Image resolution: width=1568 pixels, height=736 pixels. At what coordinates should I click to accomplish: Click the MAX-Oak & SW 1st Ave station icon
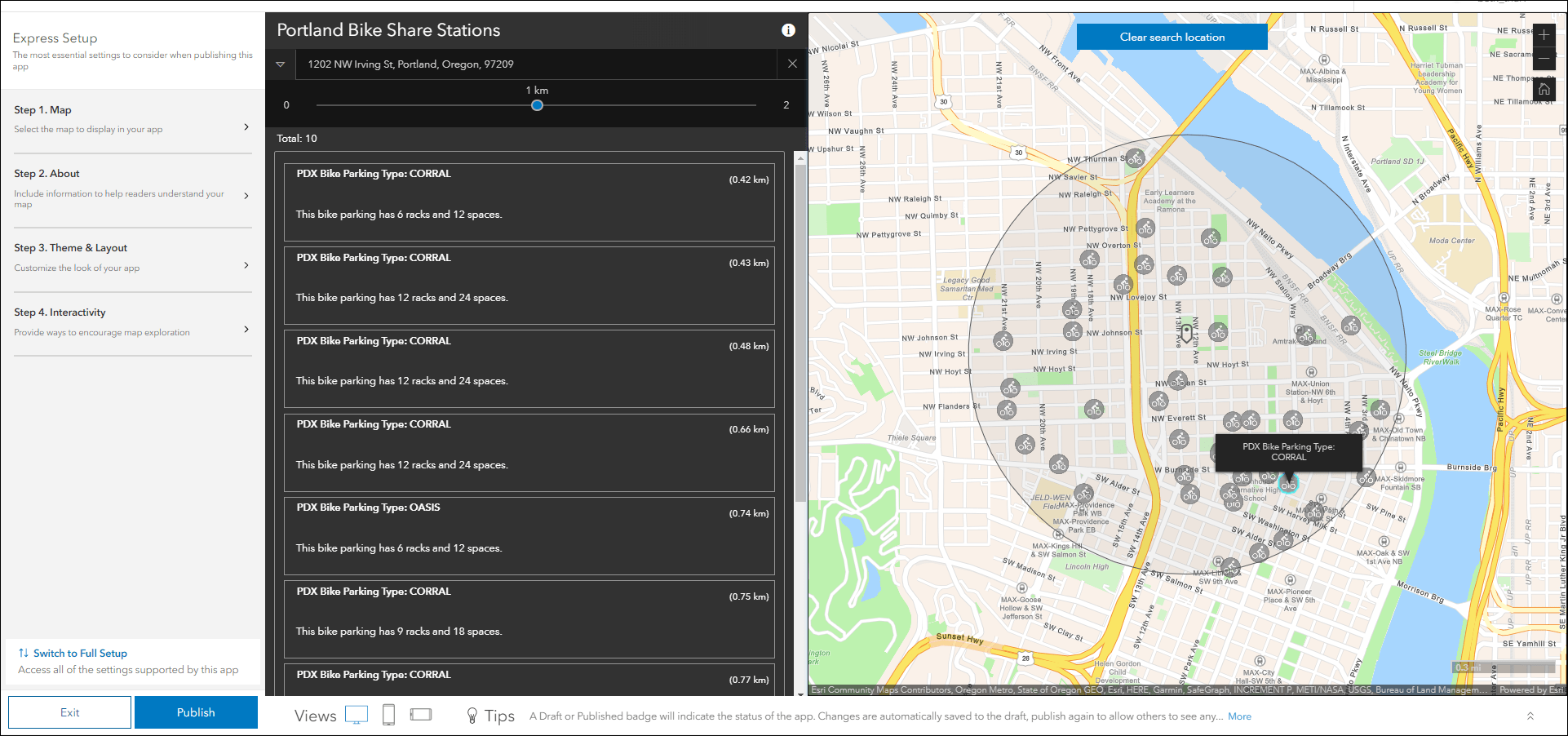click(1384, 541)
